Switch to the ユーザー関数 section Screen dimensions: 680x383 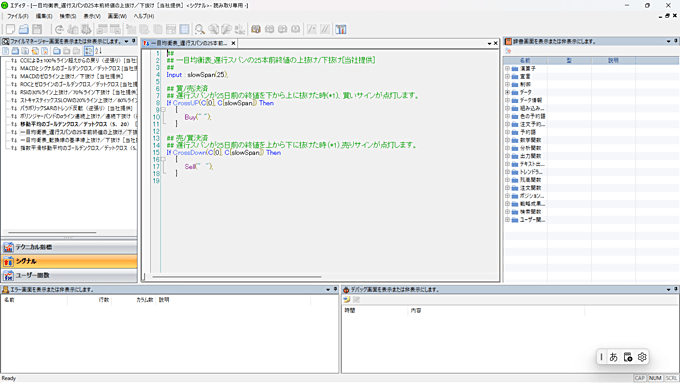[69, 275]
